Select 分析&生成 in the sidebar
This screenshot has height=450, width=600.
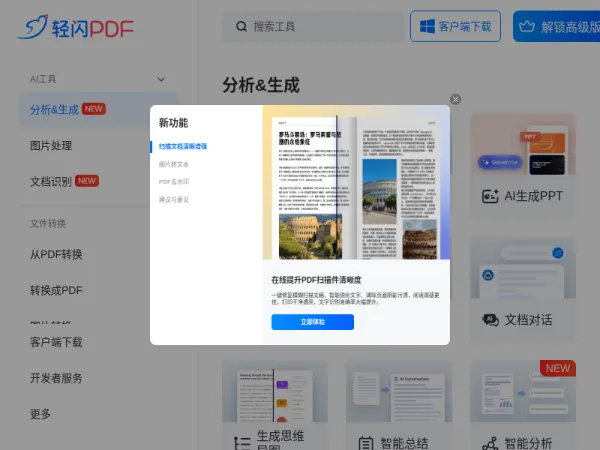[99, 109]
